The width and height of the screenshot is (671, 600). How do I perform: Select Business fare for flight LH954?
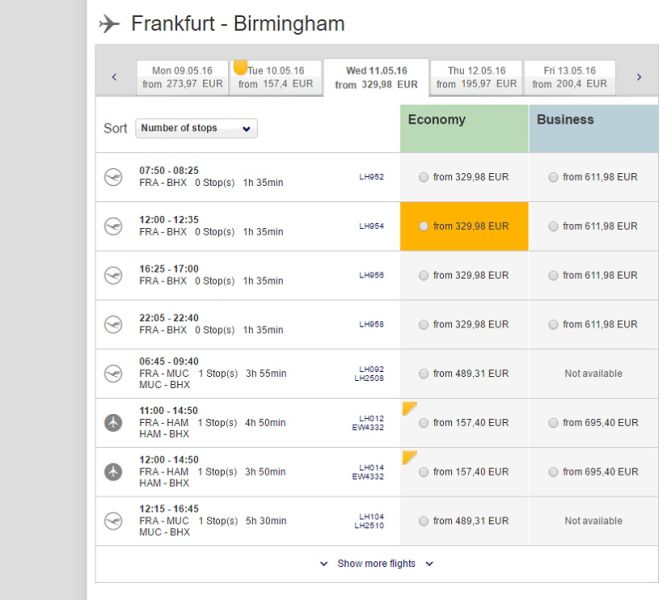pos(554,226)
